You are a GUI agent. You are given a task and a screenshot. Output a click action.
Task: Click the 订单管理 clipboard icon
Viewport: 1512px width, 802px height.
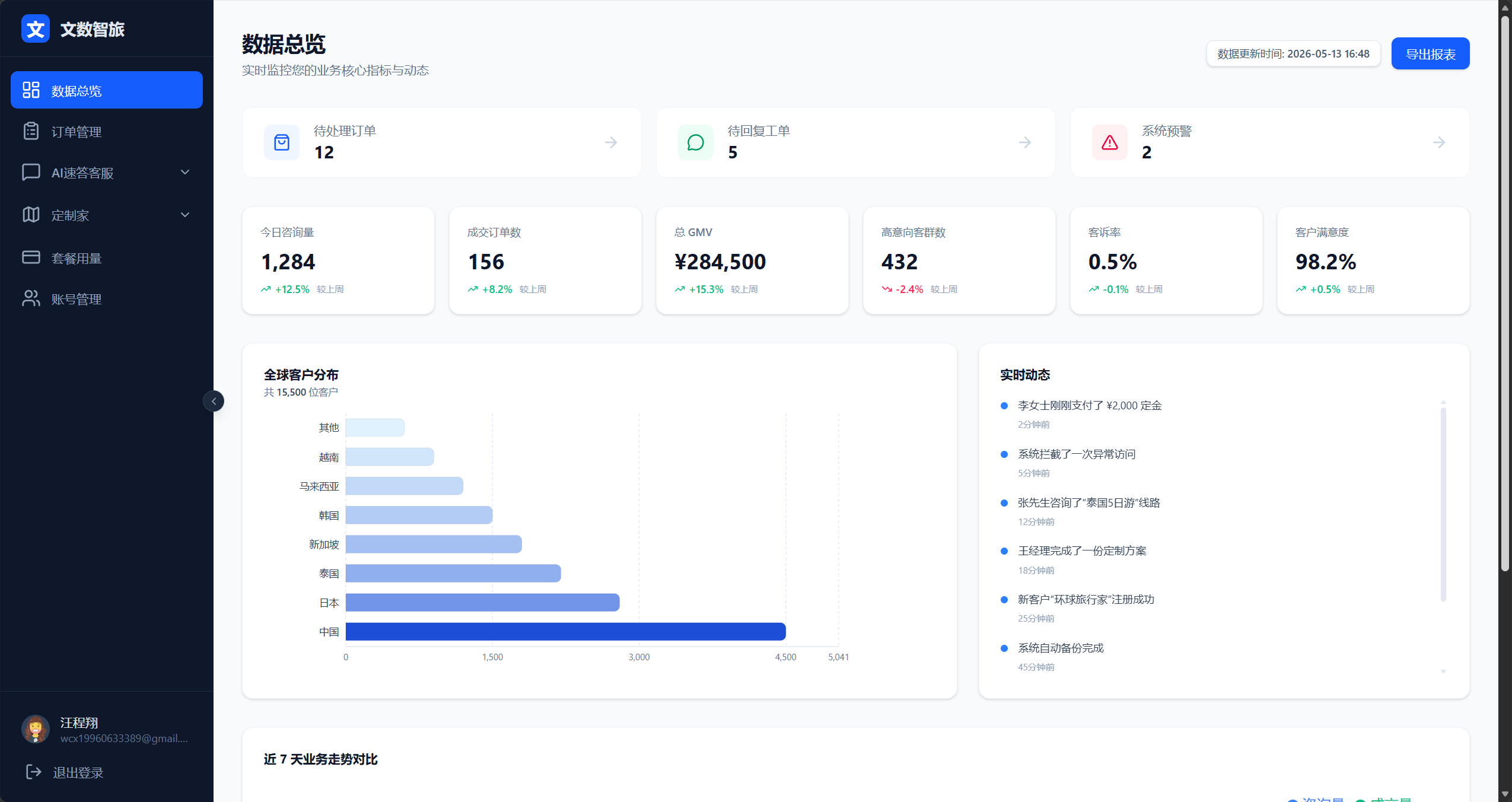point(31,131)
